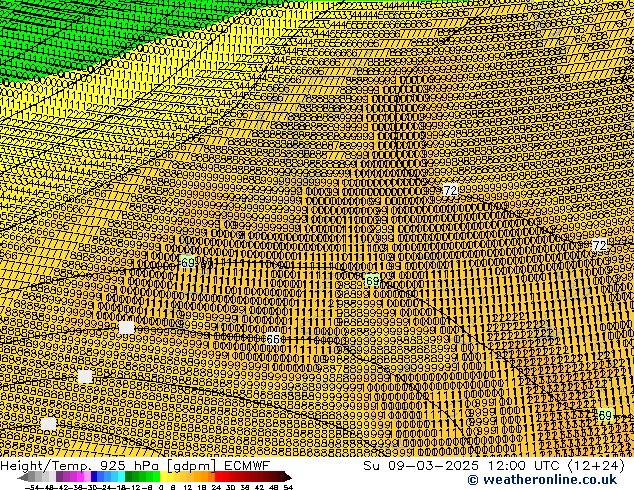The image size is (634, 490).
Task: Pick the dark purple swatch above -42
Action: tap(59, 477)
